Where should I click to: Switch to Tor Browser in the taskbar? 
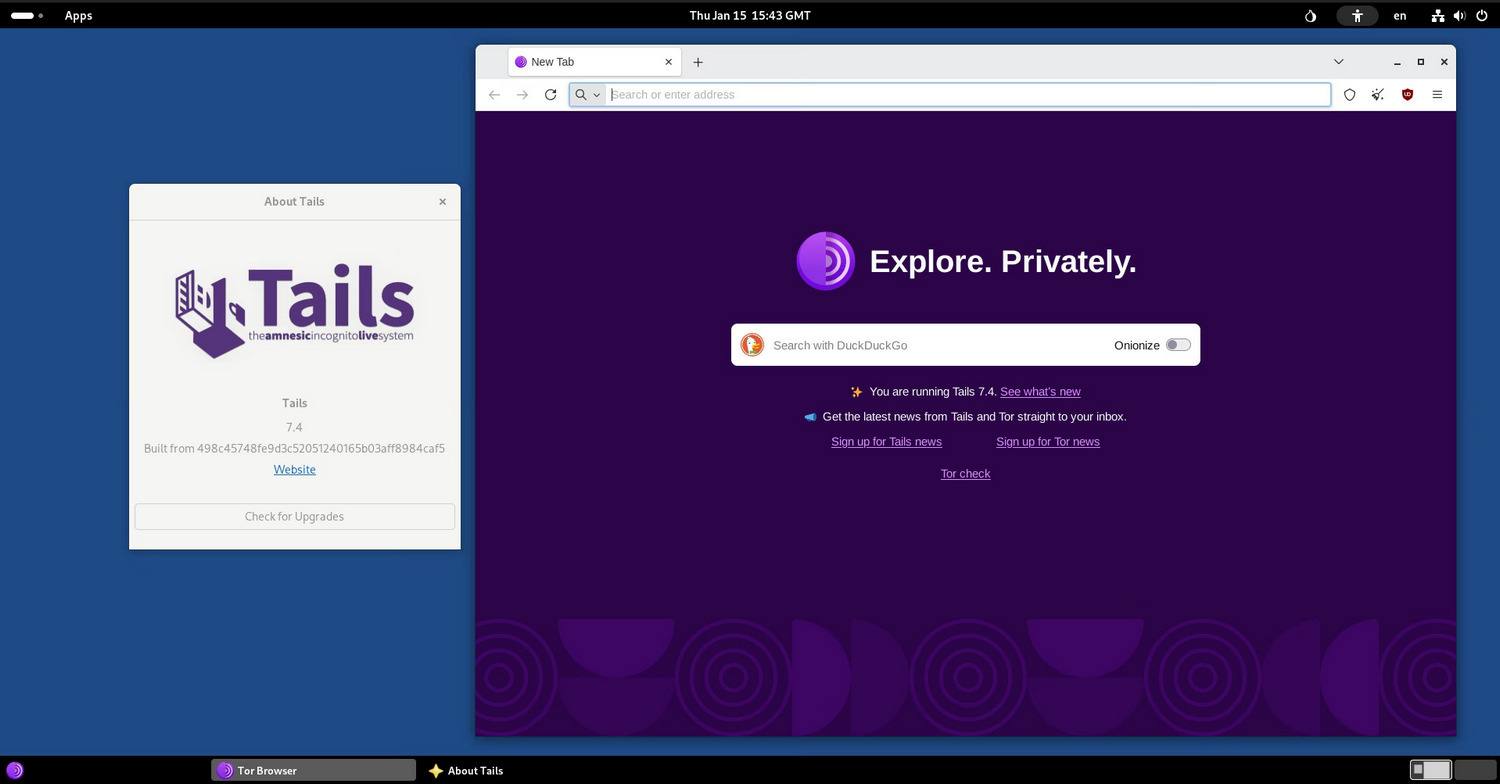pos(313,770)
